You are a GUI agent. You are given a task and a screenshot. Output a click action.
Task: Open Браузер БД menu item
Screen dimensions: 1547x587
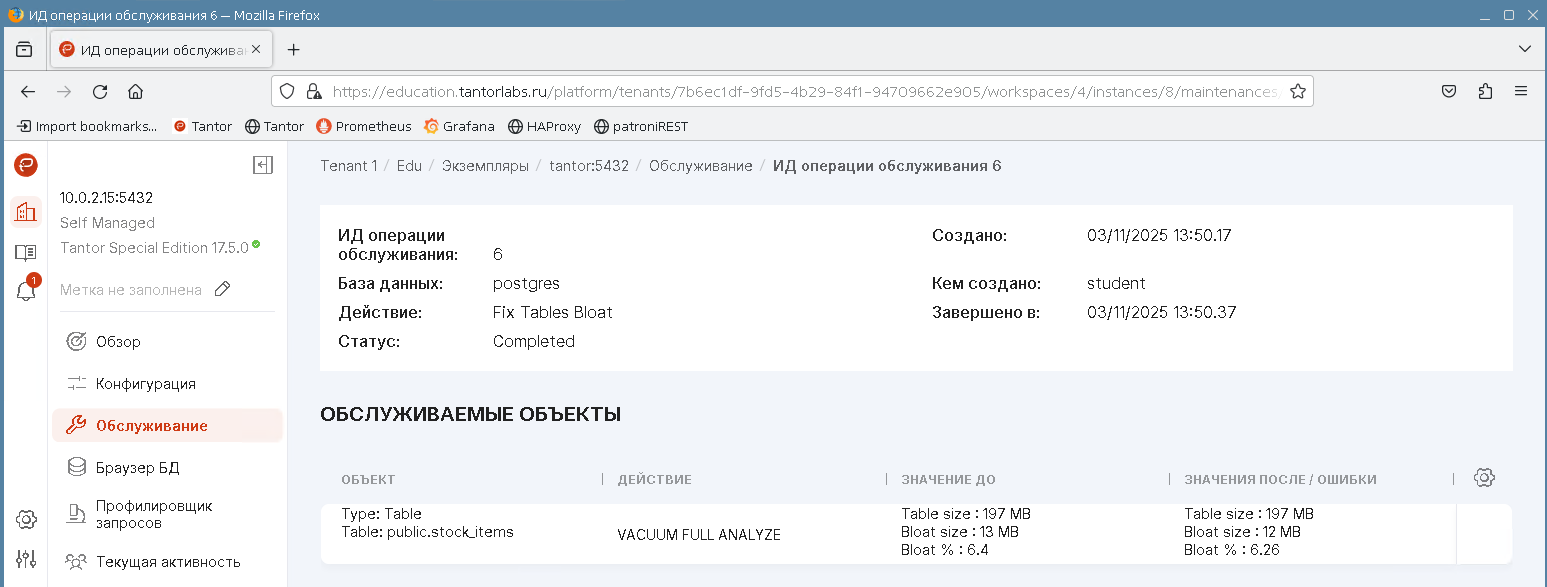click(x=137, y=468)
